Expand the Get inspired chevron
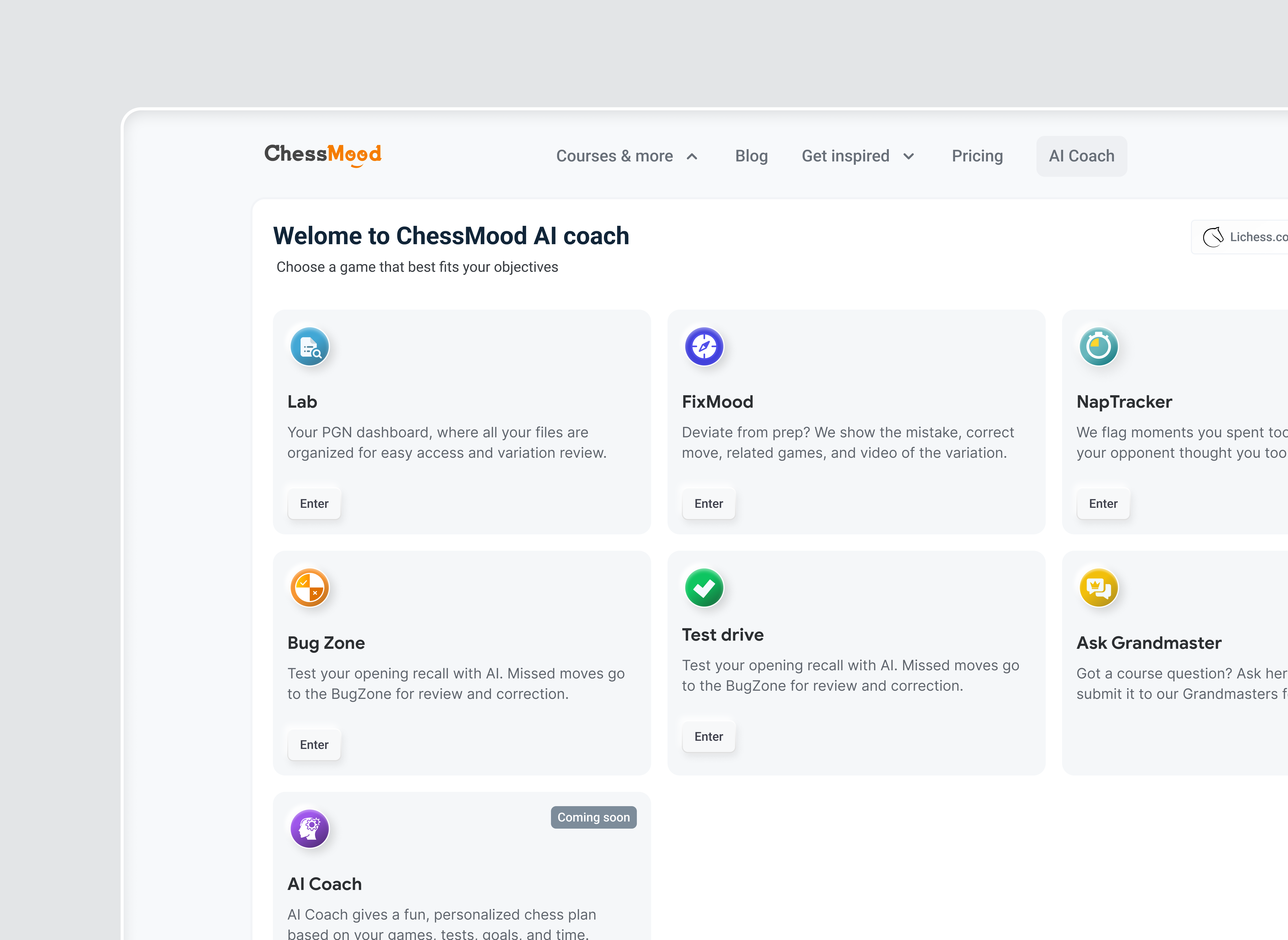The width and height of the screenshot is (1288, 940). (x=909, y=157)
